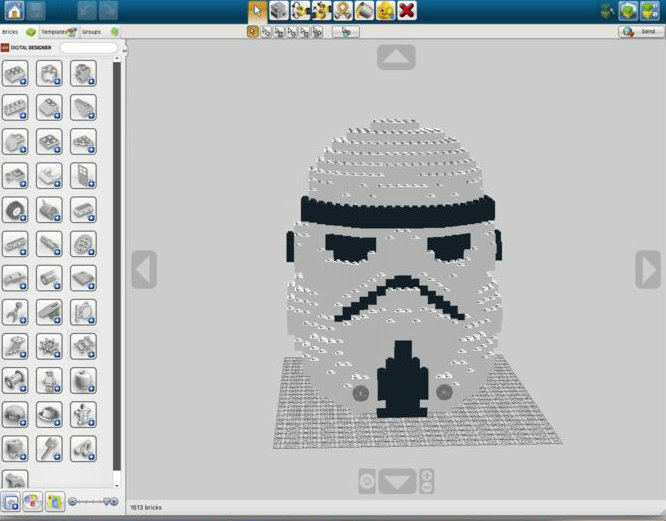Expand the basic 2x2 brick category
This screenshot has width=666, height=521.
pyautogui.click(x=15, y=73)
